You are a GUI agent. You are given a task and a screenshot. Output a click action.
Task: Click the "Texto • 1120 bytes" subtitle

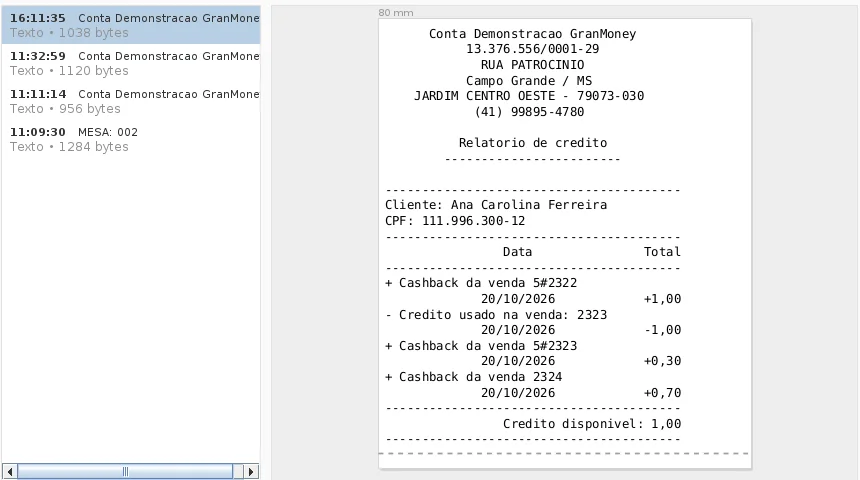[x=69, y=71]
